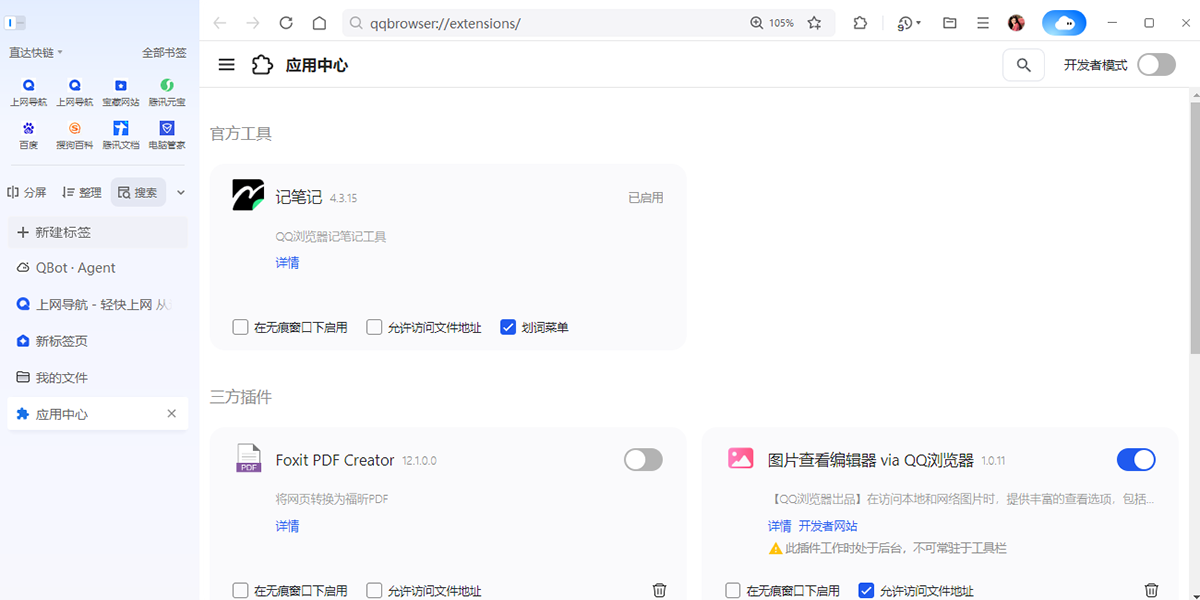Check 在无痕窗口下启用 for 图片查看编辑器

click(733, 591)
